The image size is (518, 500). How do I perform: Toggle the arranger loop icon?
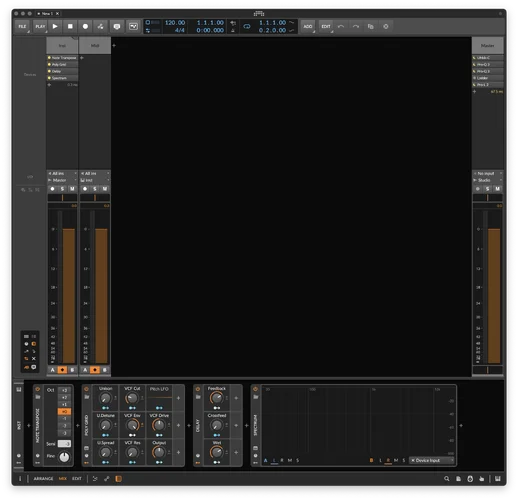tap(247, 26)
